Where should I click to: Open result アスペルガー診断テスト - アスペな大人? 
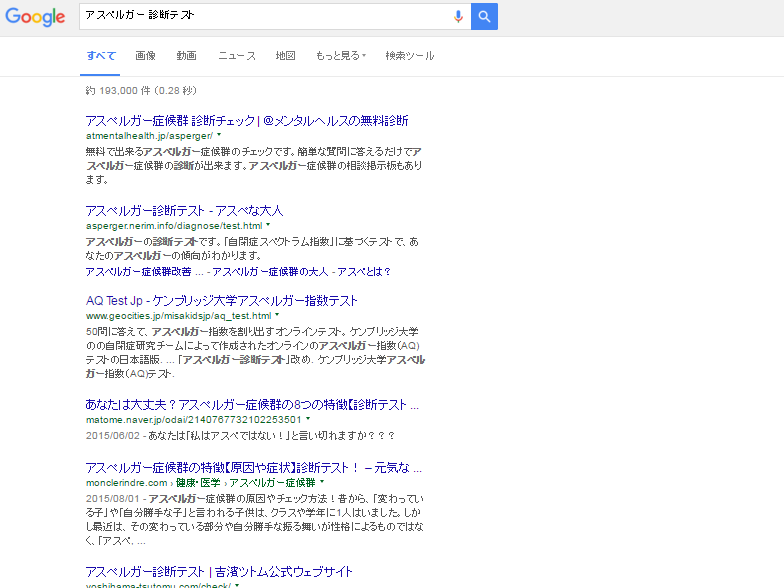pyautogui.click(x=184, y=210)
